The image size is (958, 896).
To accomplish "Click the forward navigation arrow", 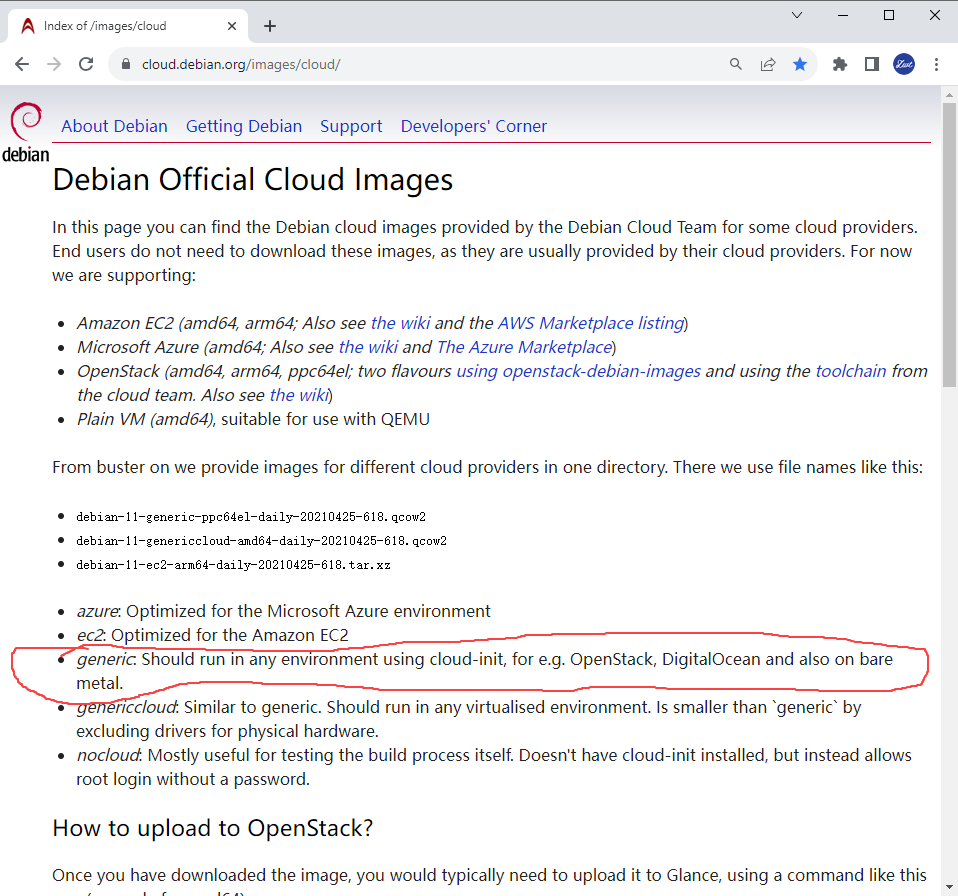I will click(54, 64).
